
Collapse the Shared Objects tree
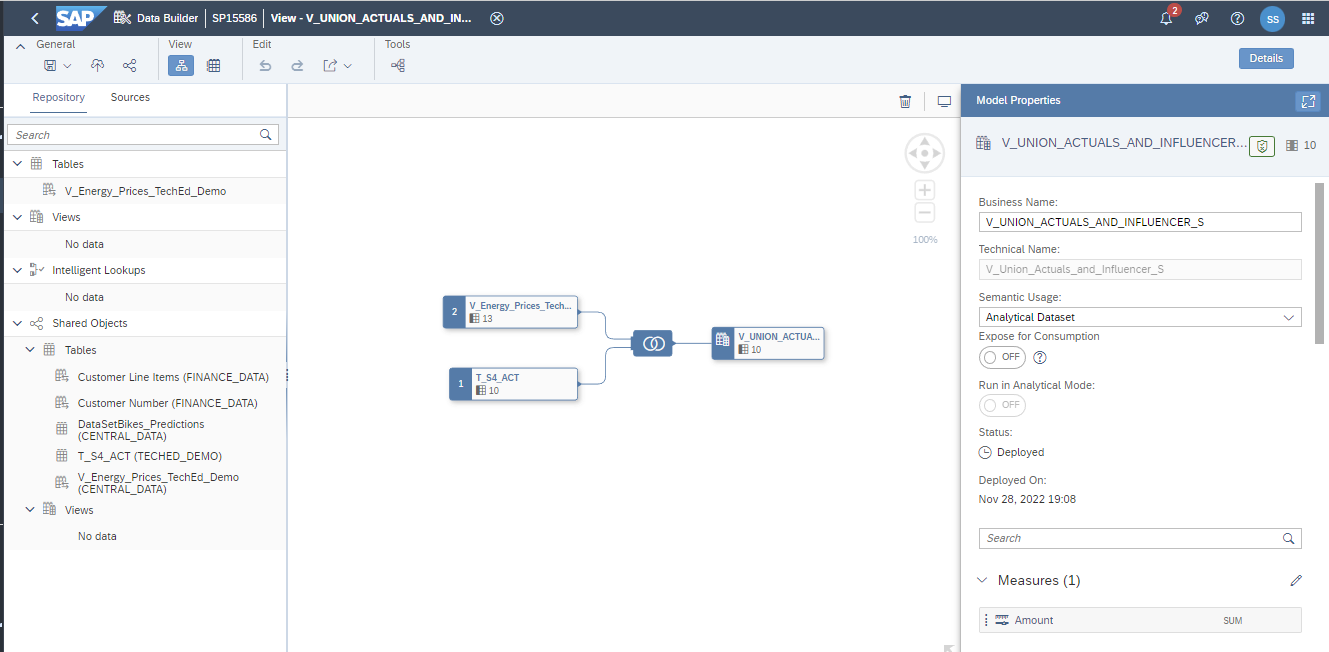click(x=17, y=322)
